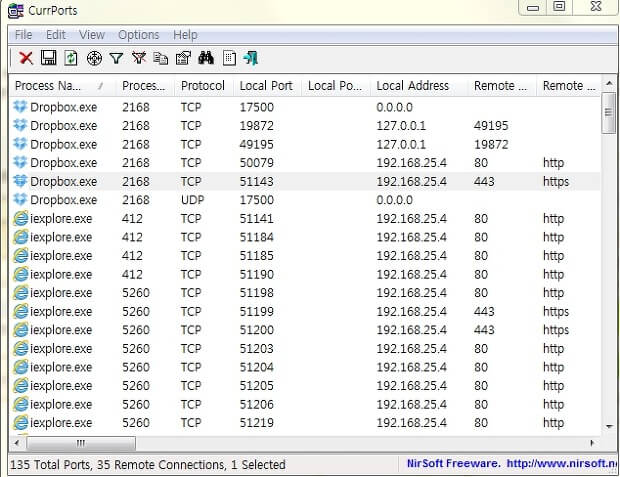Click the vertical scrollbar down arrow
The width and height of the screenshot is (620, 477).
coord(609,426)
